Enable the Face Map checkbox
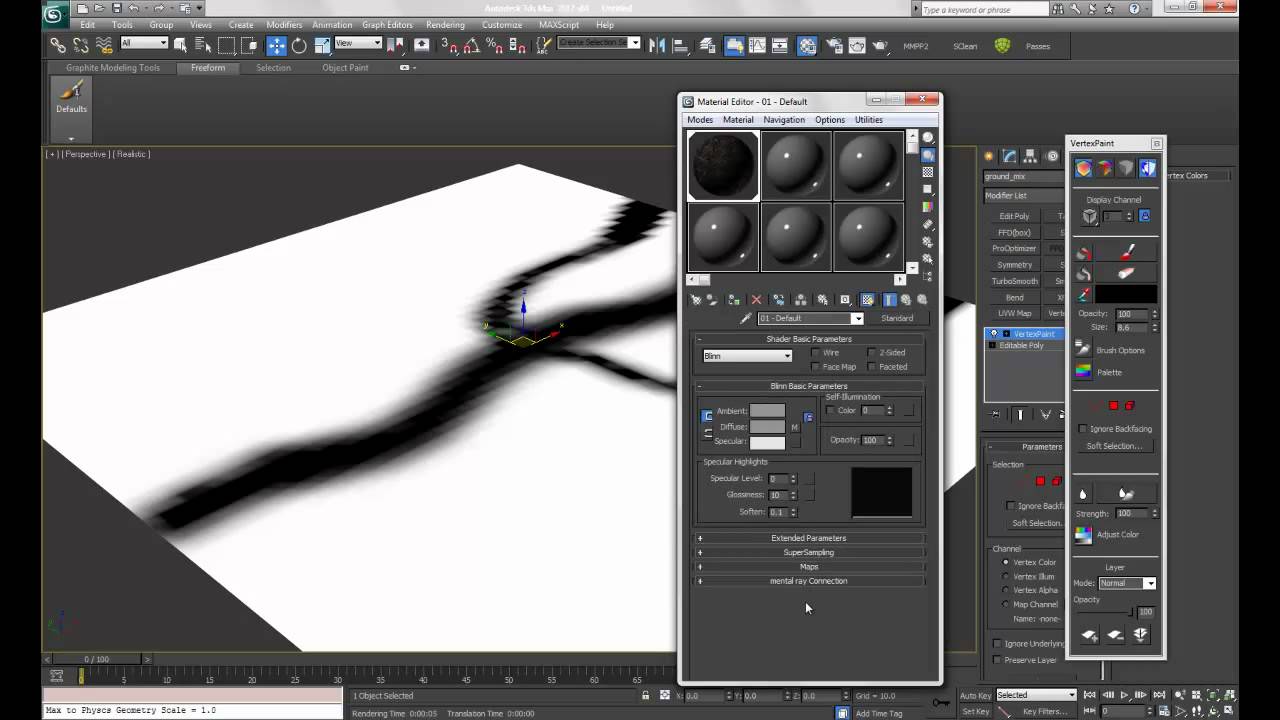This screenshot has height=720, width=1280. [x=815, y=367]
